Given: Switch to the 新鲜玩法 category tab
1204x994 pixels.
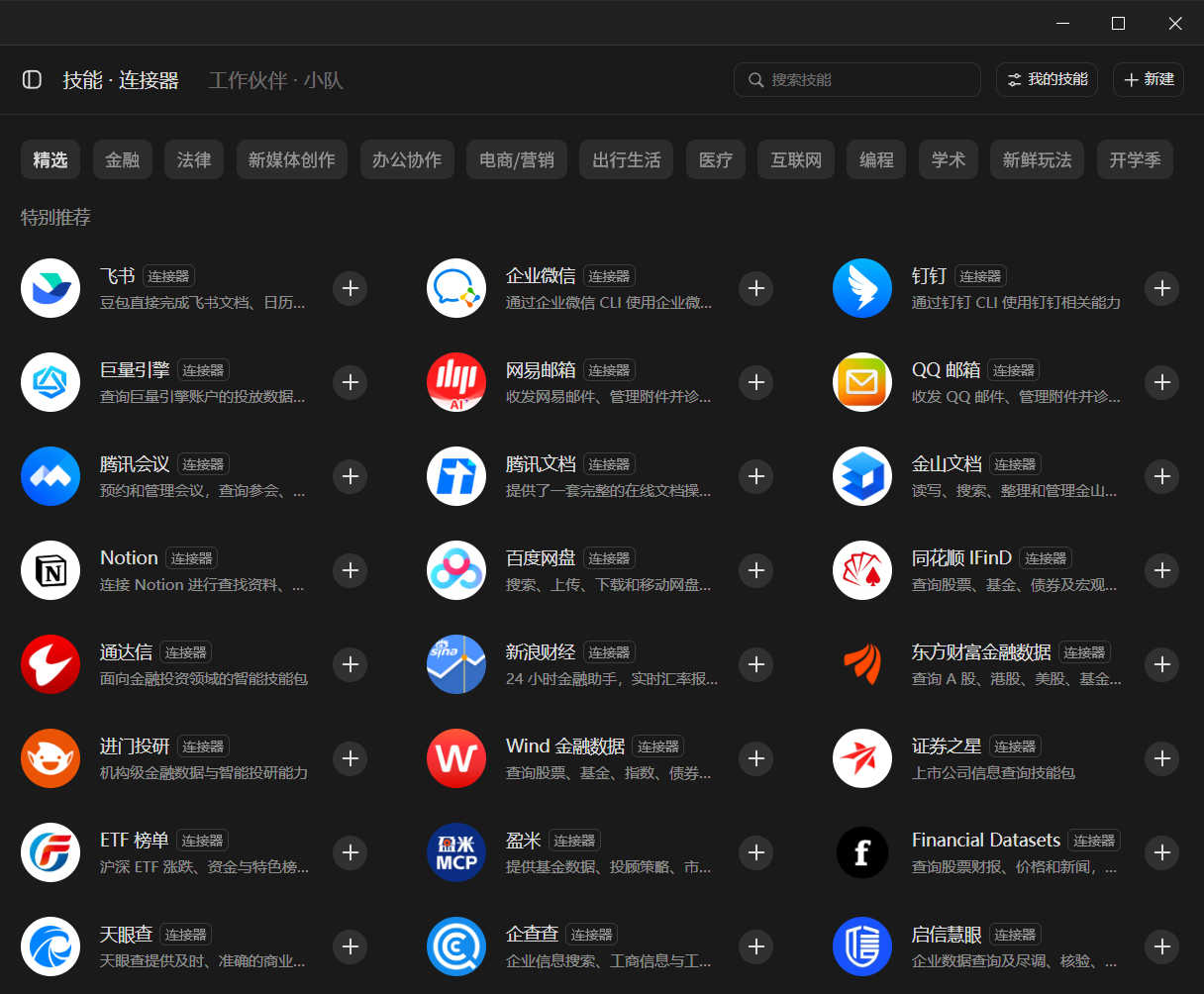Looking at the screenshot, I should coord(1038,159).
